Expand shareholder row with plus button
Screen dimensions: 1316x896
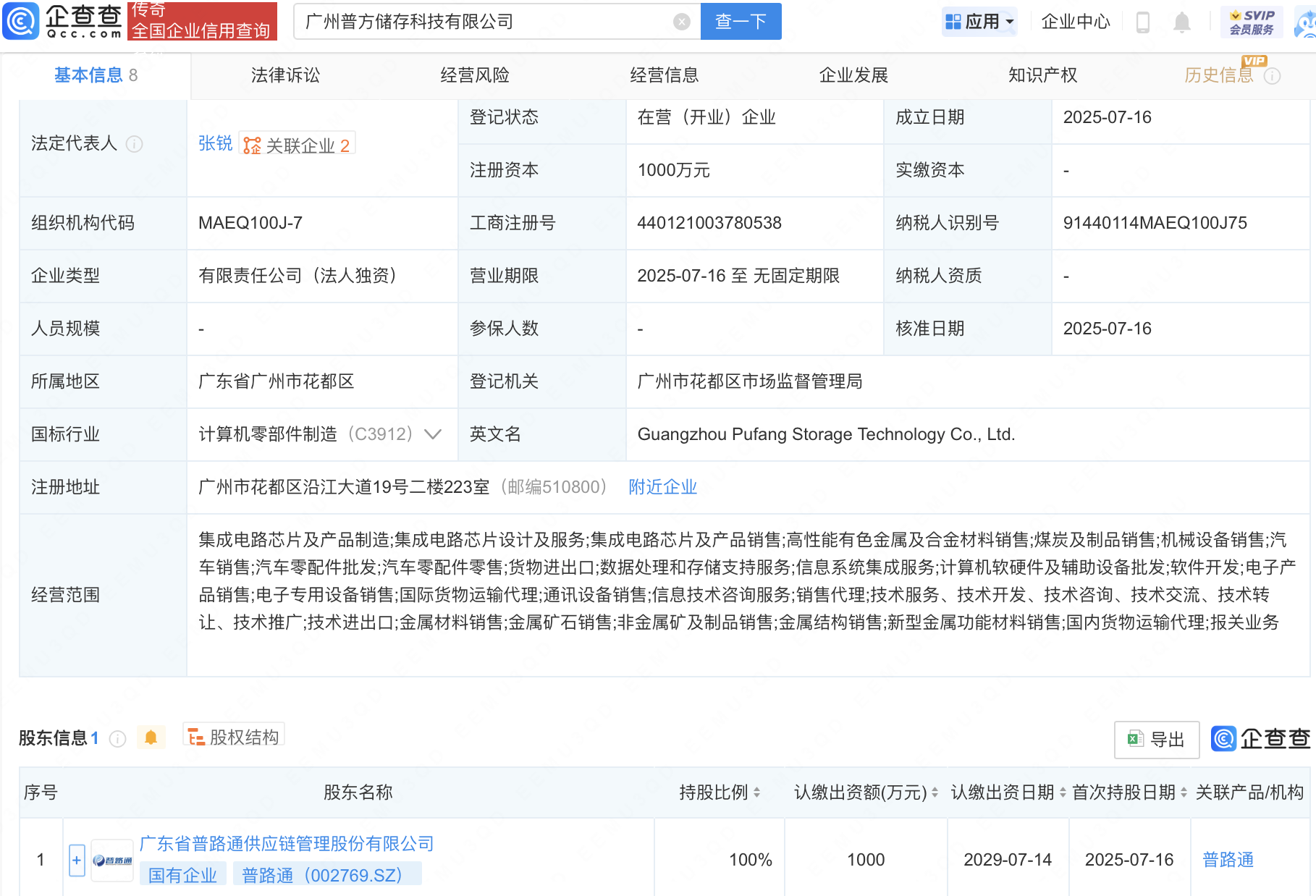(x=77, y=861)
